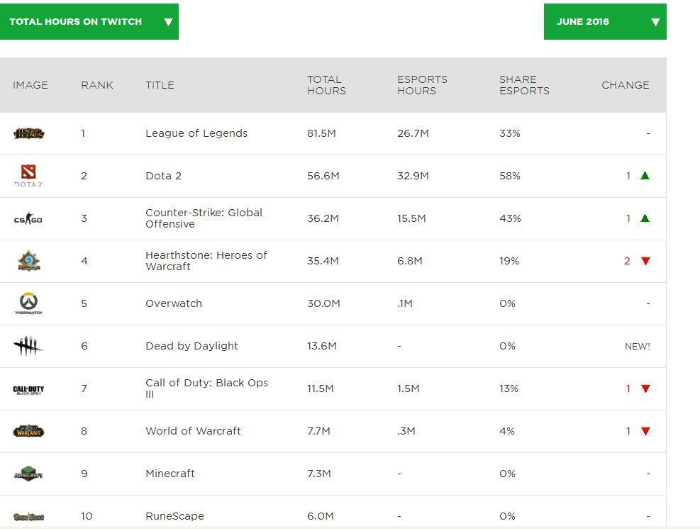The height and width of the screenshot is (529, 700).
Task: Select the World of Warcraft title
Action: [x=193, y=431]
